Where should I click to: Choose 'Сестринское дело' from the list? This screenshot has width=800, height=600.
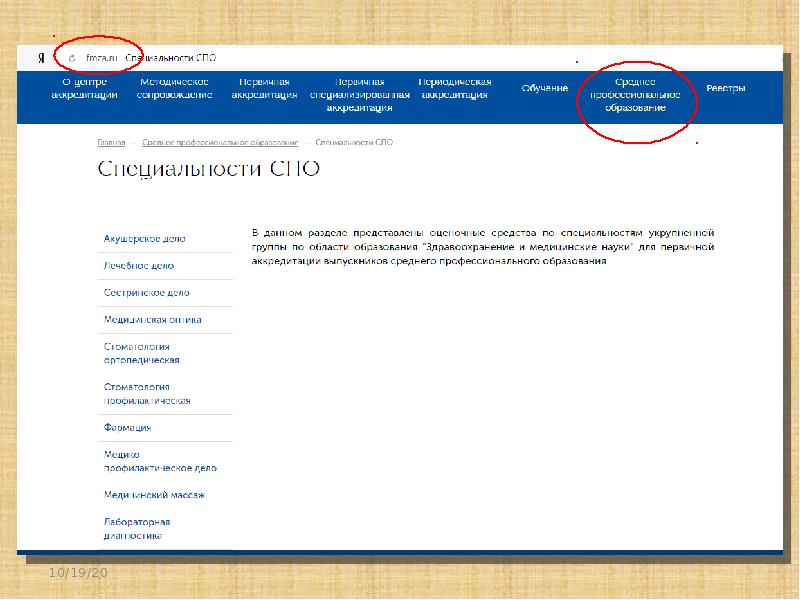click(146, 293)
